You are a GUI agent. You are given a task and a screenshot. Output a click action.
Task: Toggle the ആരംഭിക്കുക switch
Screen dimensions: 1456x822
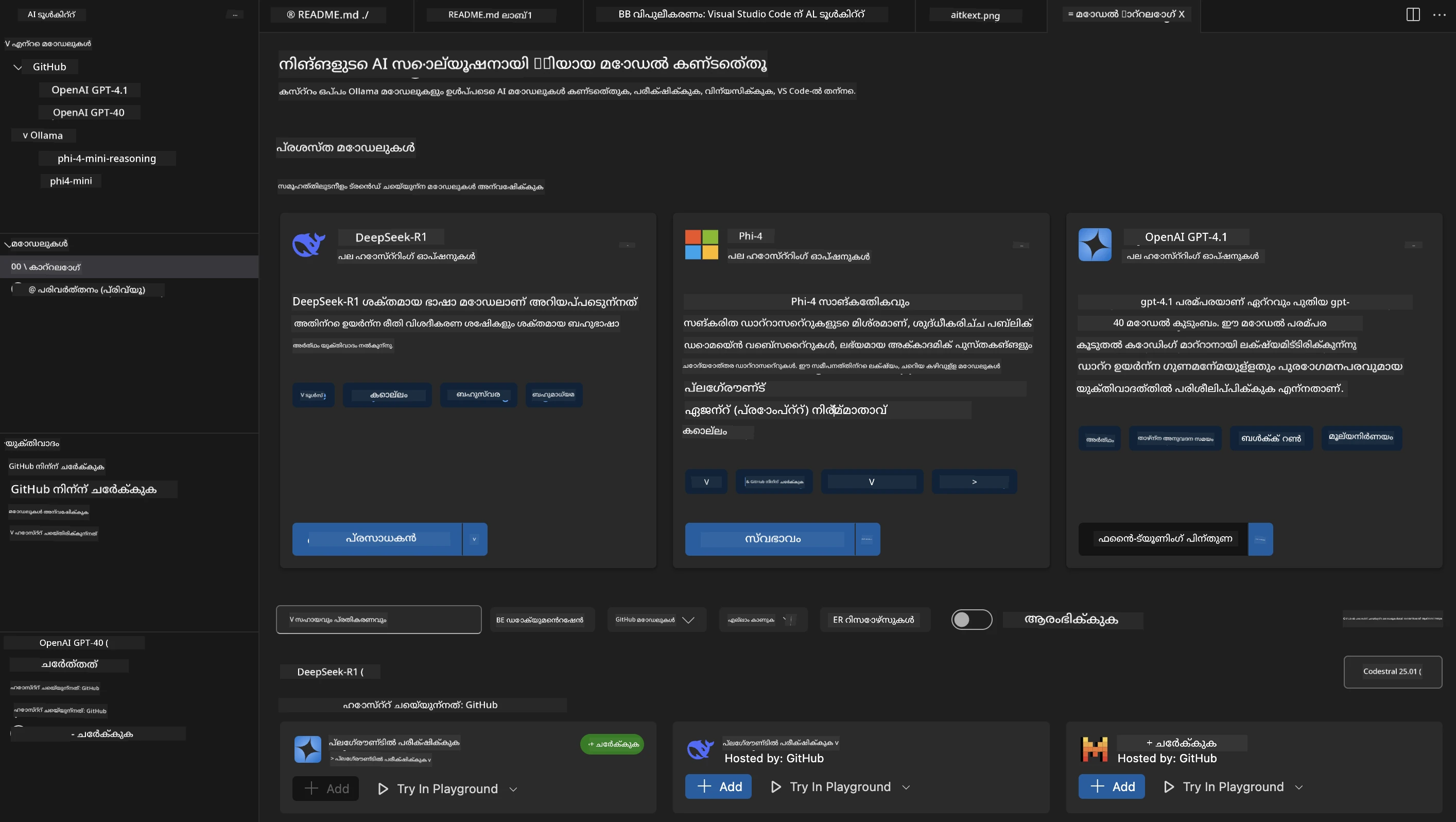(x=972, y=620)
